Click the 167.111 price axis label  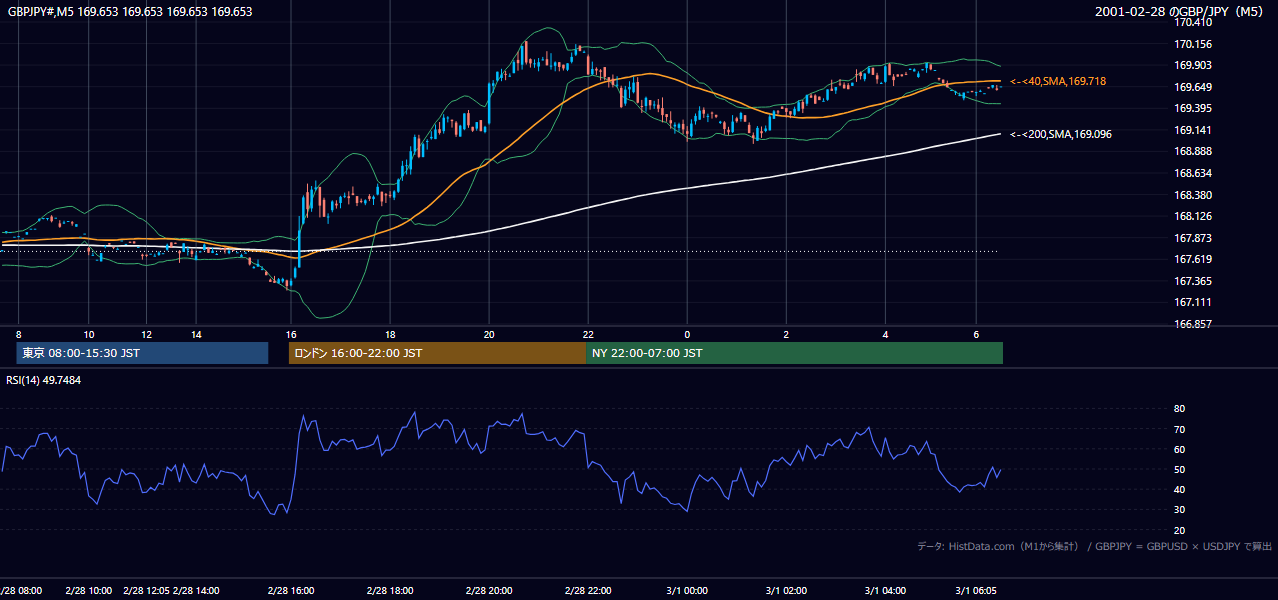(1191, 302)
